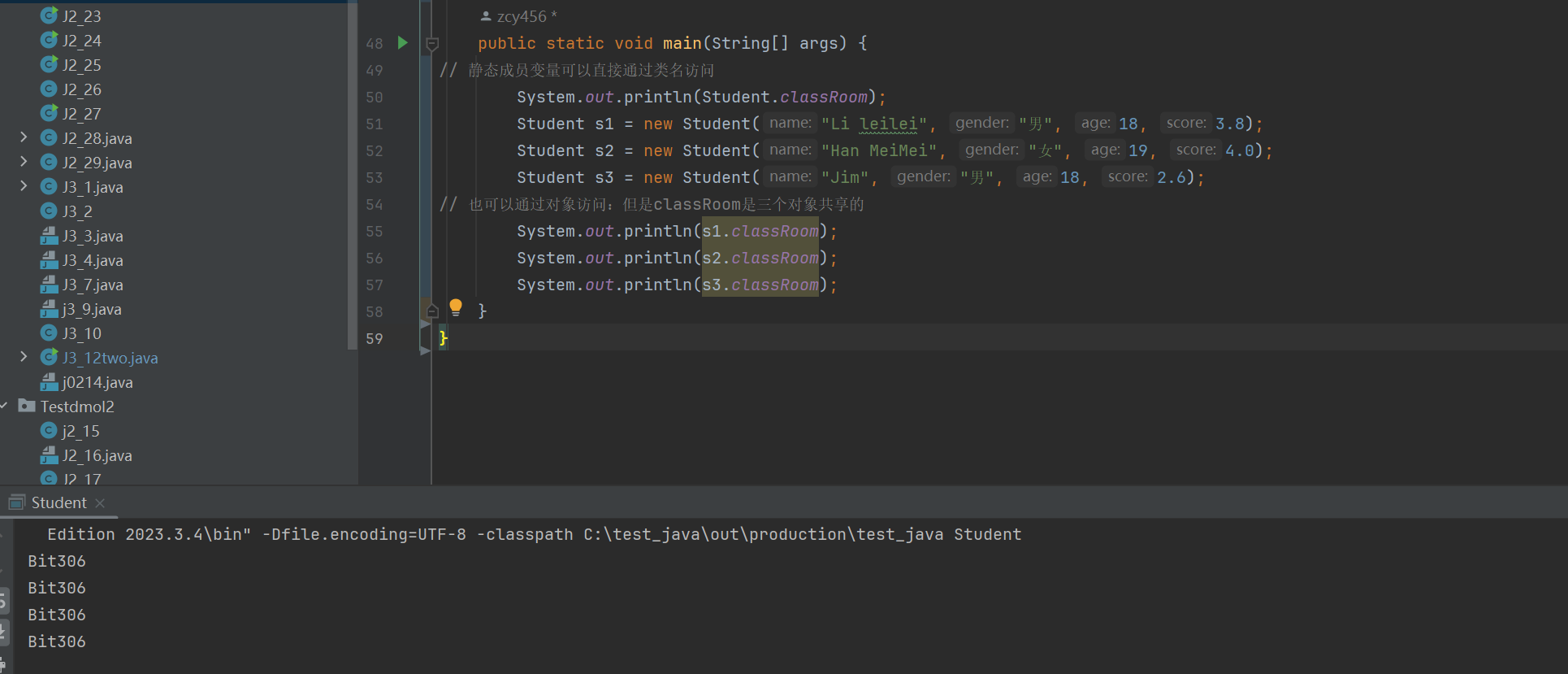
Task: Click the Testdmol2 folder icon
Action: [x=27, y=405]
